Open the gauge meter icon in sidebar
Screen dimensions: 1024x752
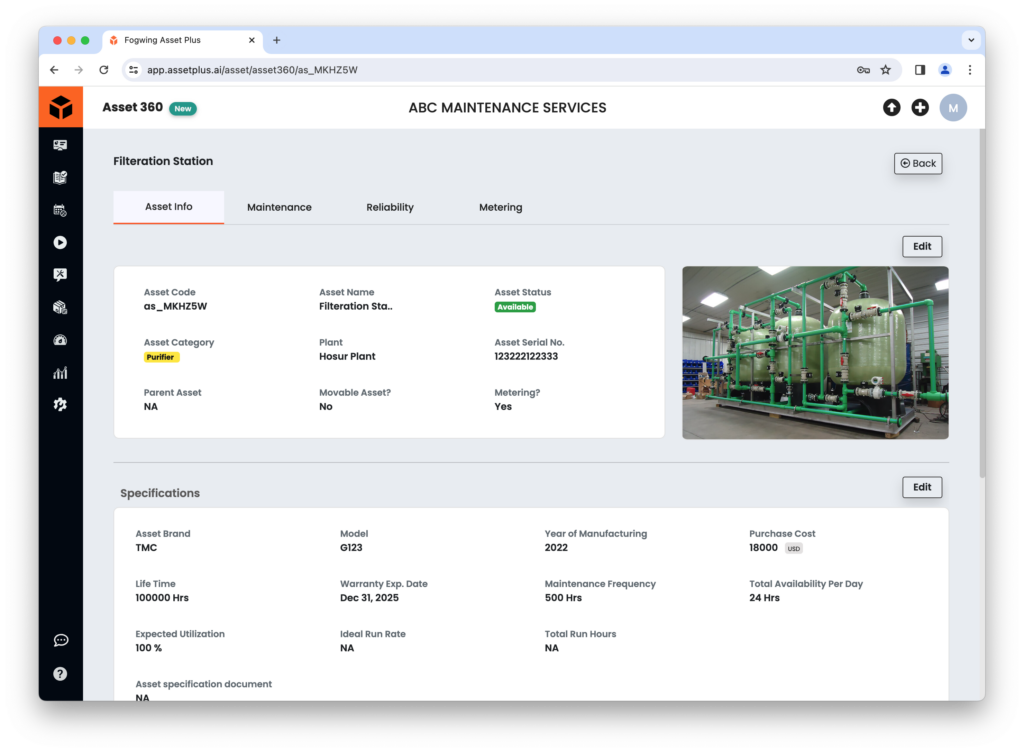(x=60, y=340)
